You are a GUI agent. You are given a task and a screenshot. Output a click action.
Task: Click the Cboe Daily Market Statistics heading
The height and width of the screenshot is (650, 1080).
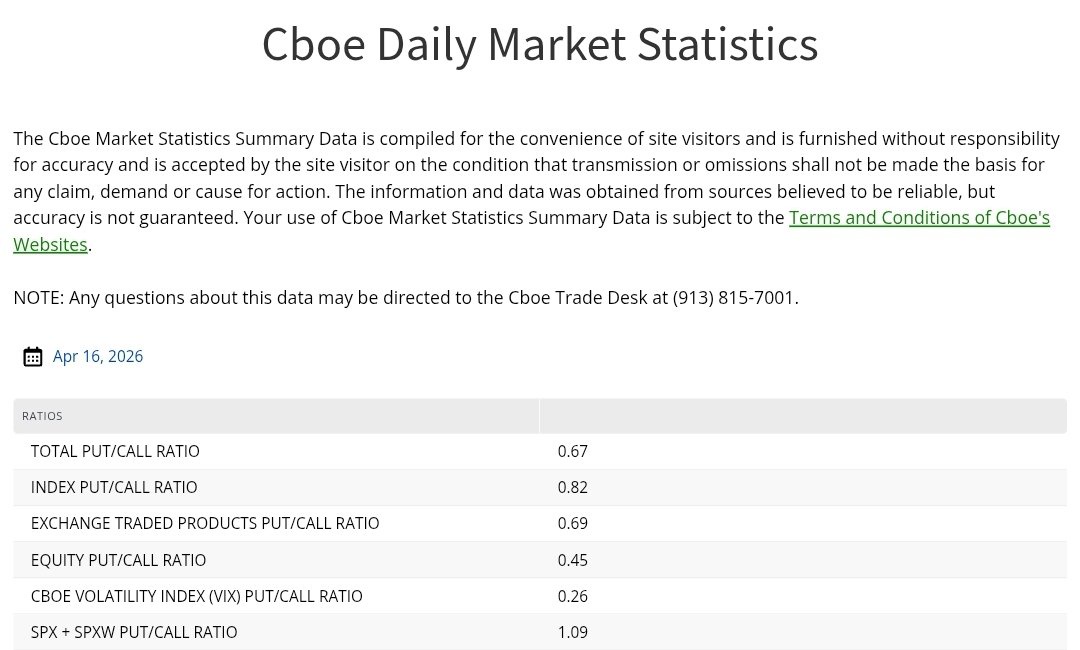540,44
